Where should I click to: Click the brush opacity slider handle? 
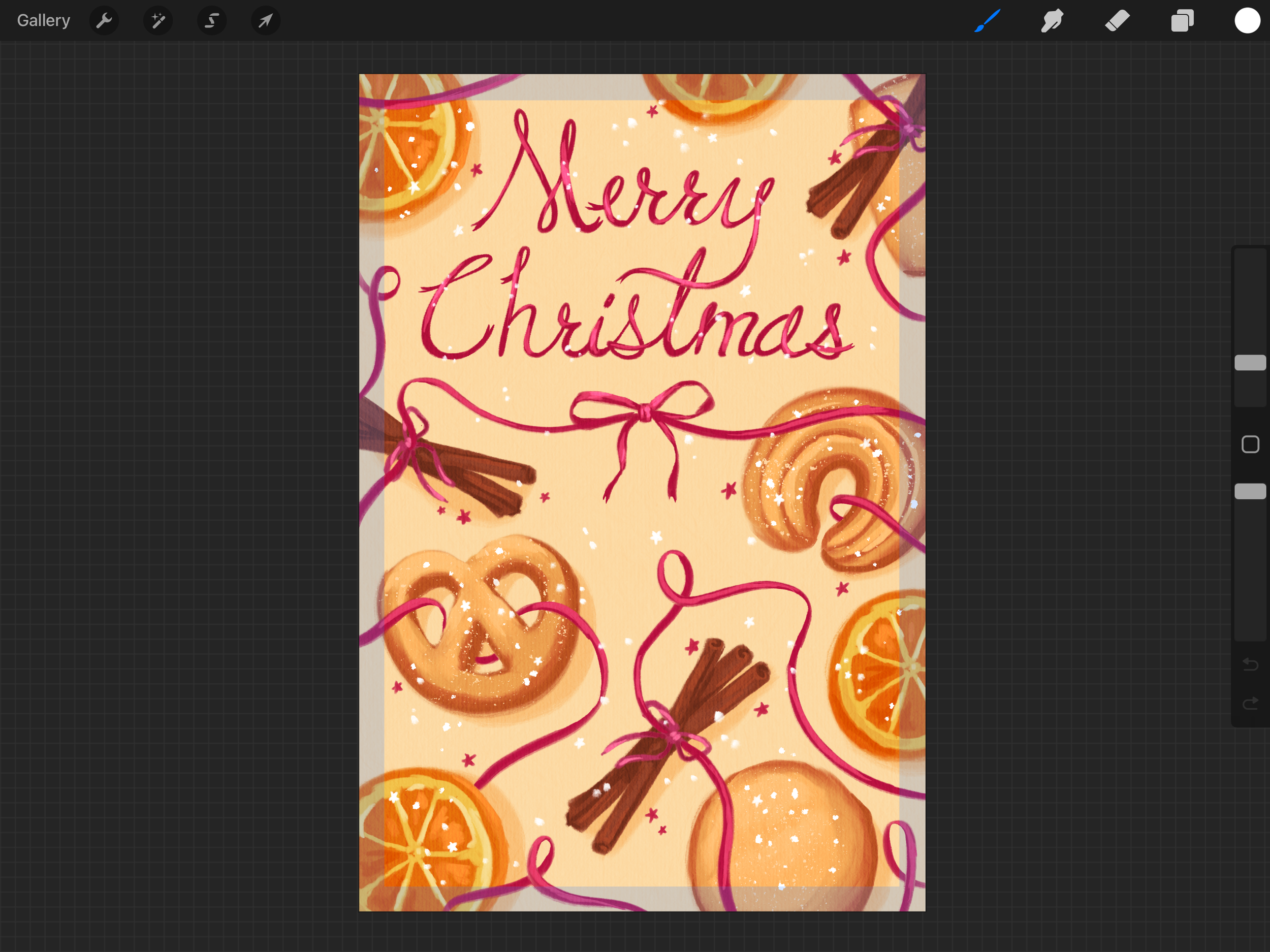(x=1250, y=491)
